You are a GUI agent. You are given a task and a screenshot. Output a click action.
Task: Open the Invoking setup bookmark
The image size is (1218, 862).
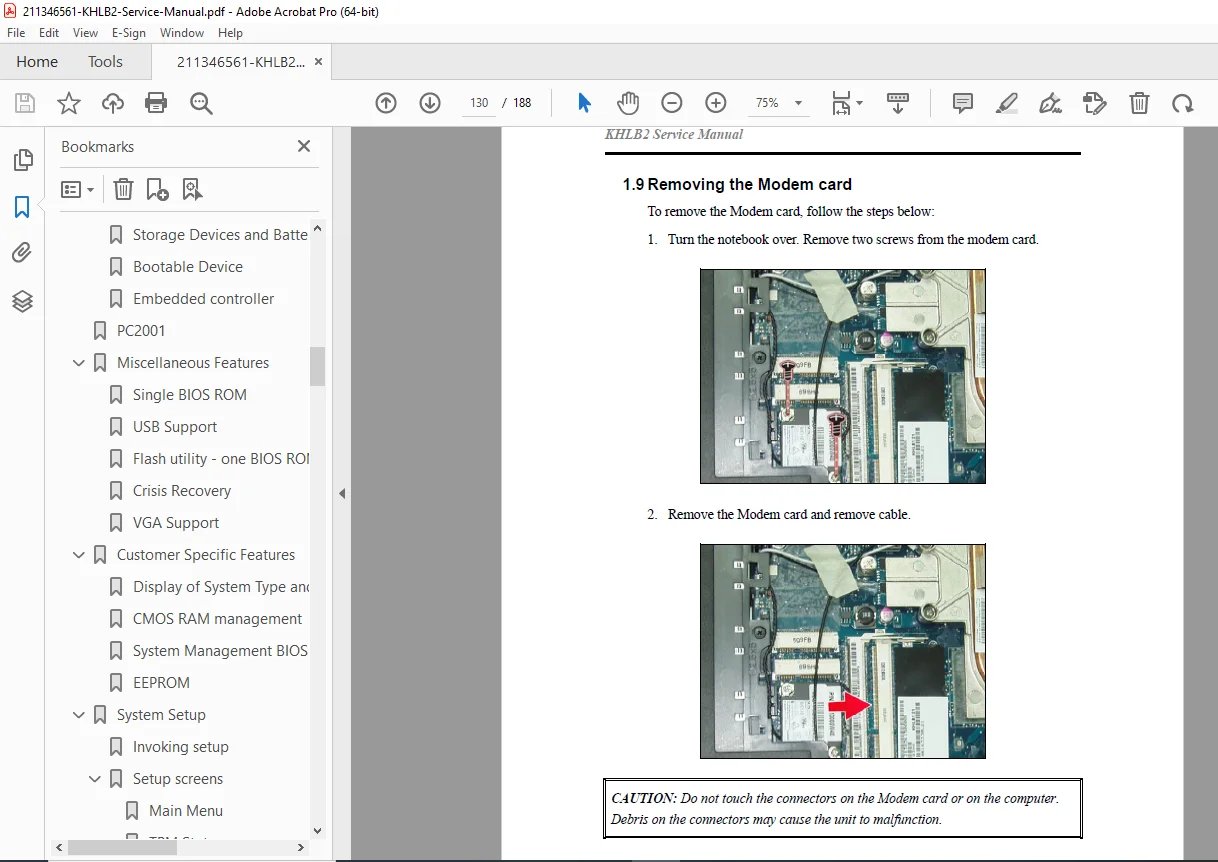click(181, 747)
